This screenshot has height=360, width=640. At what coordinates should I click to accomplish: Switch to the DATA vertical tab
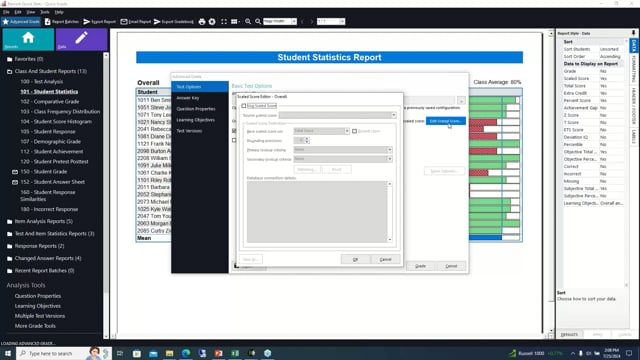click(x=634, y=46)
